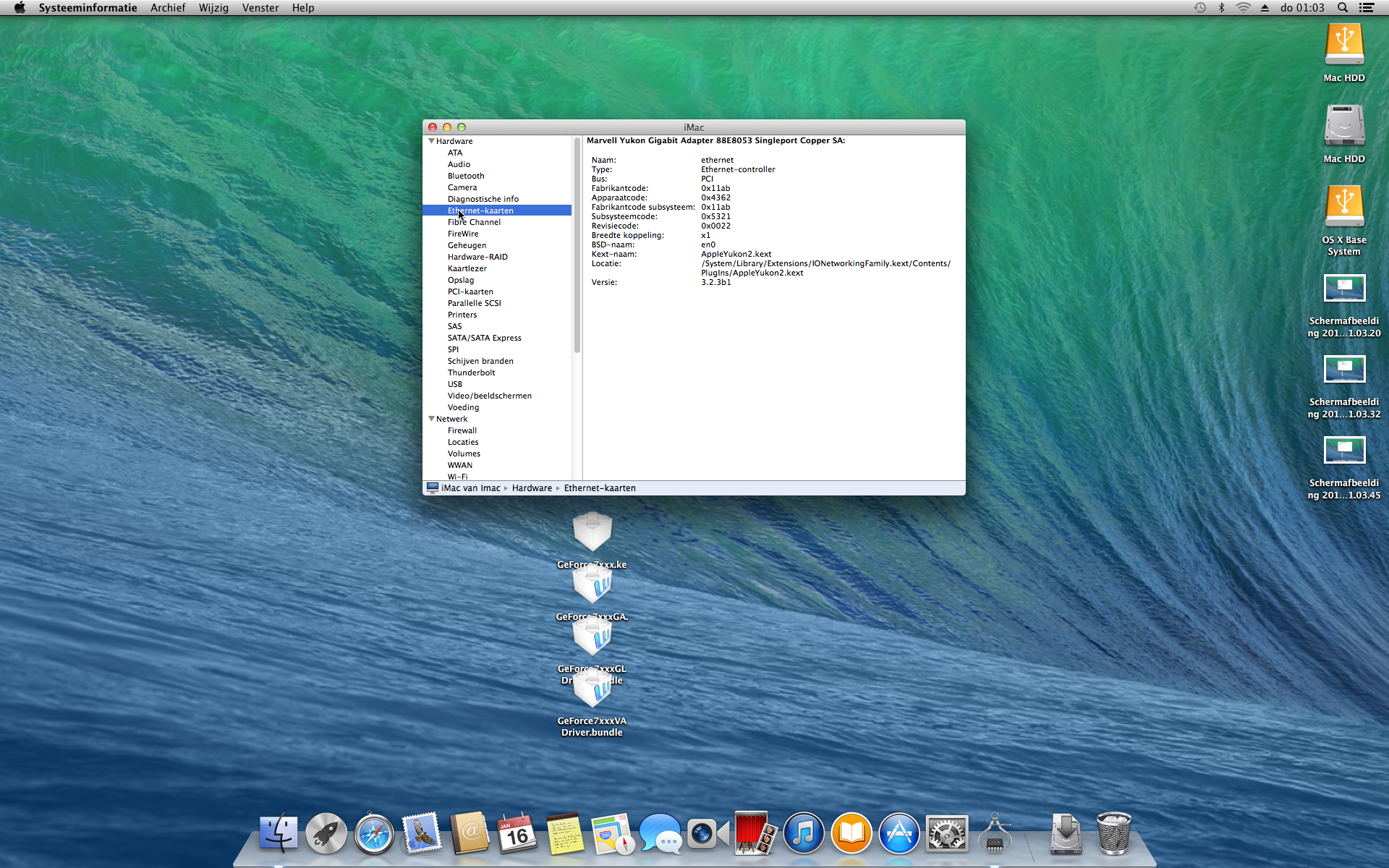
Task: Open App Store icon in Dock
Action: 899,833
